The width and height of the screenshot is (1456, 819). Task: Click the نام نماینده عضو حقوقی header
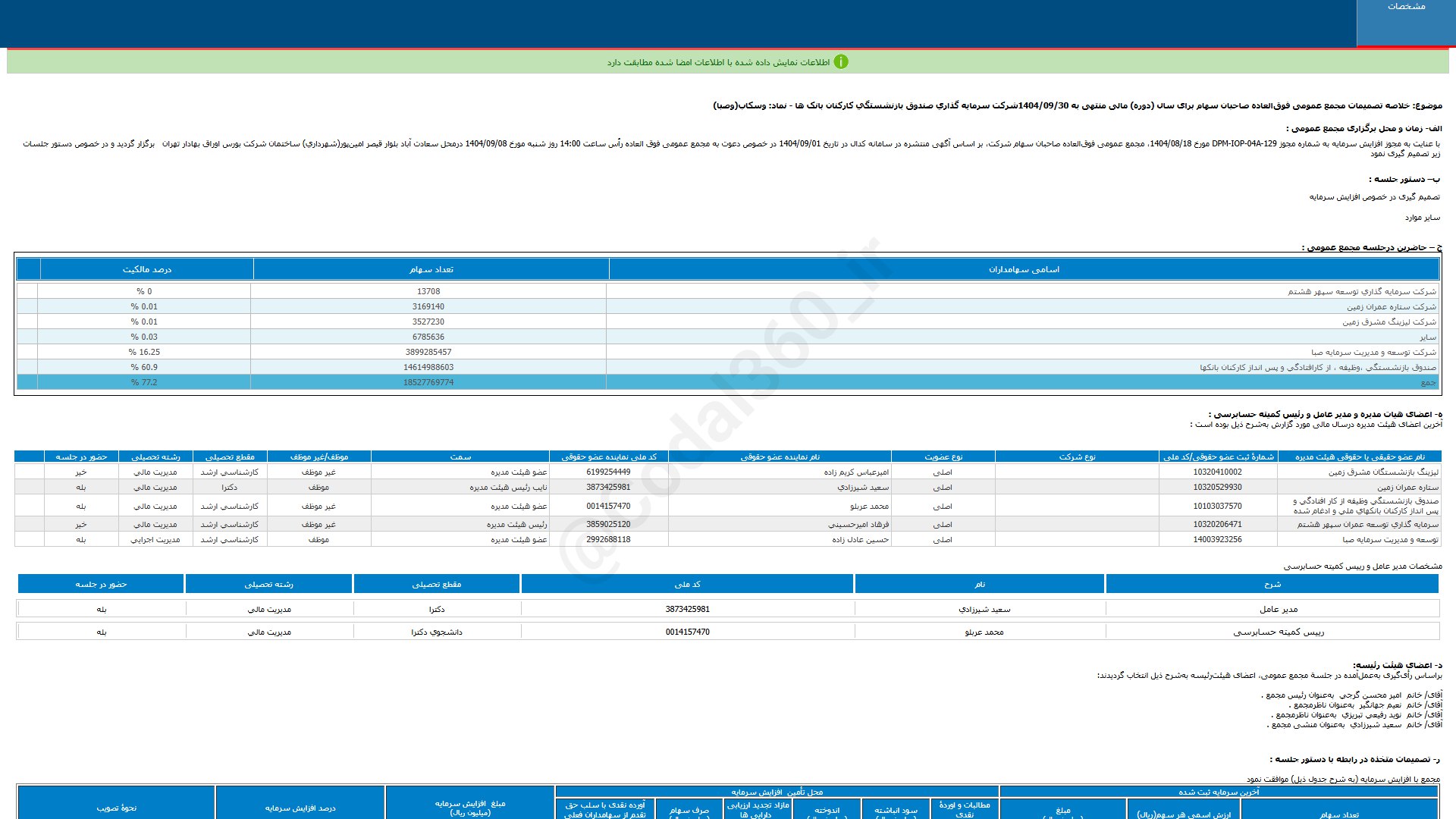780,457
